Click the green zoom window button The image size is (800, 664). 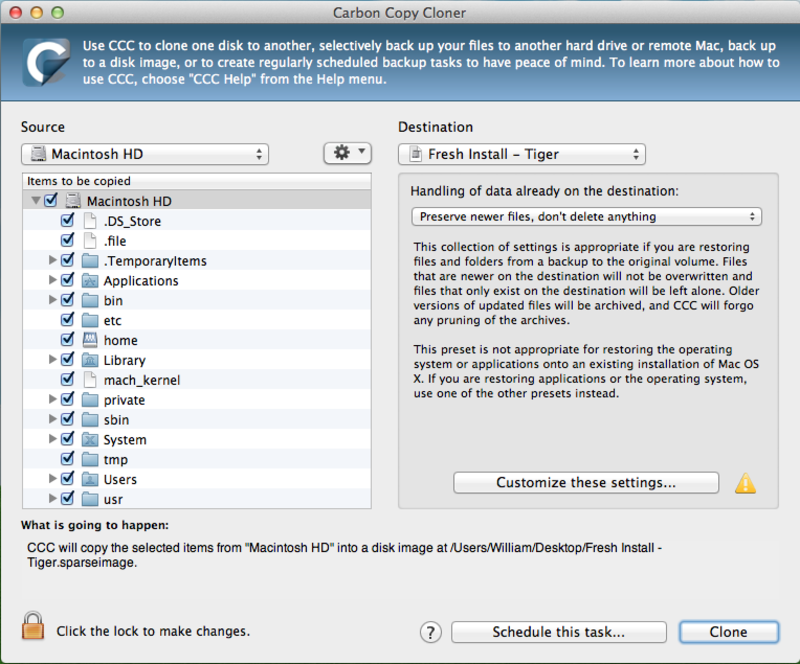pos(58,12)
